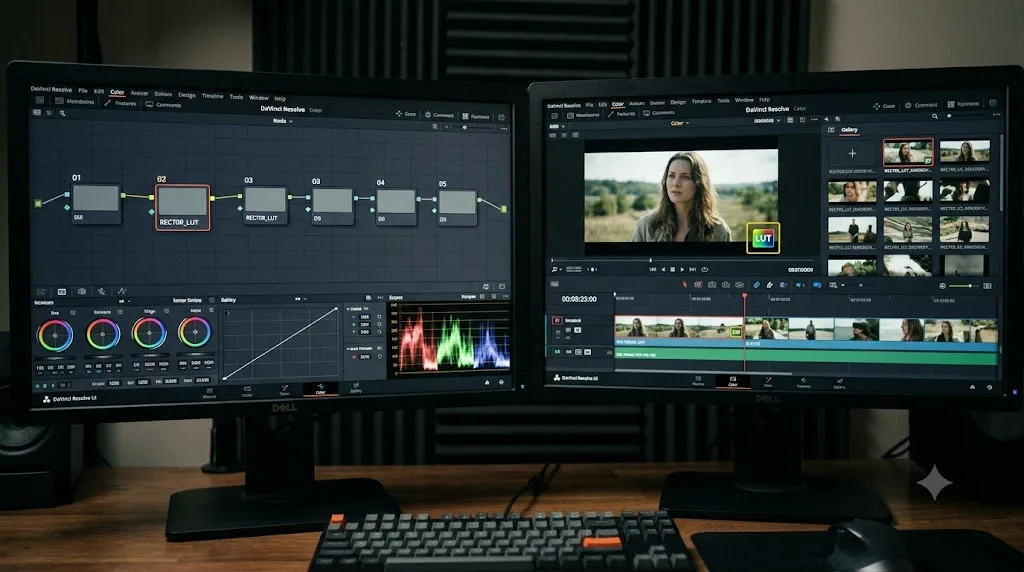Open the wheels mode dropdown with two dots

(x=123, y=301)
